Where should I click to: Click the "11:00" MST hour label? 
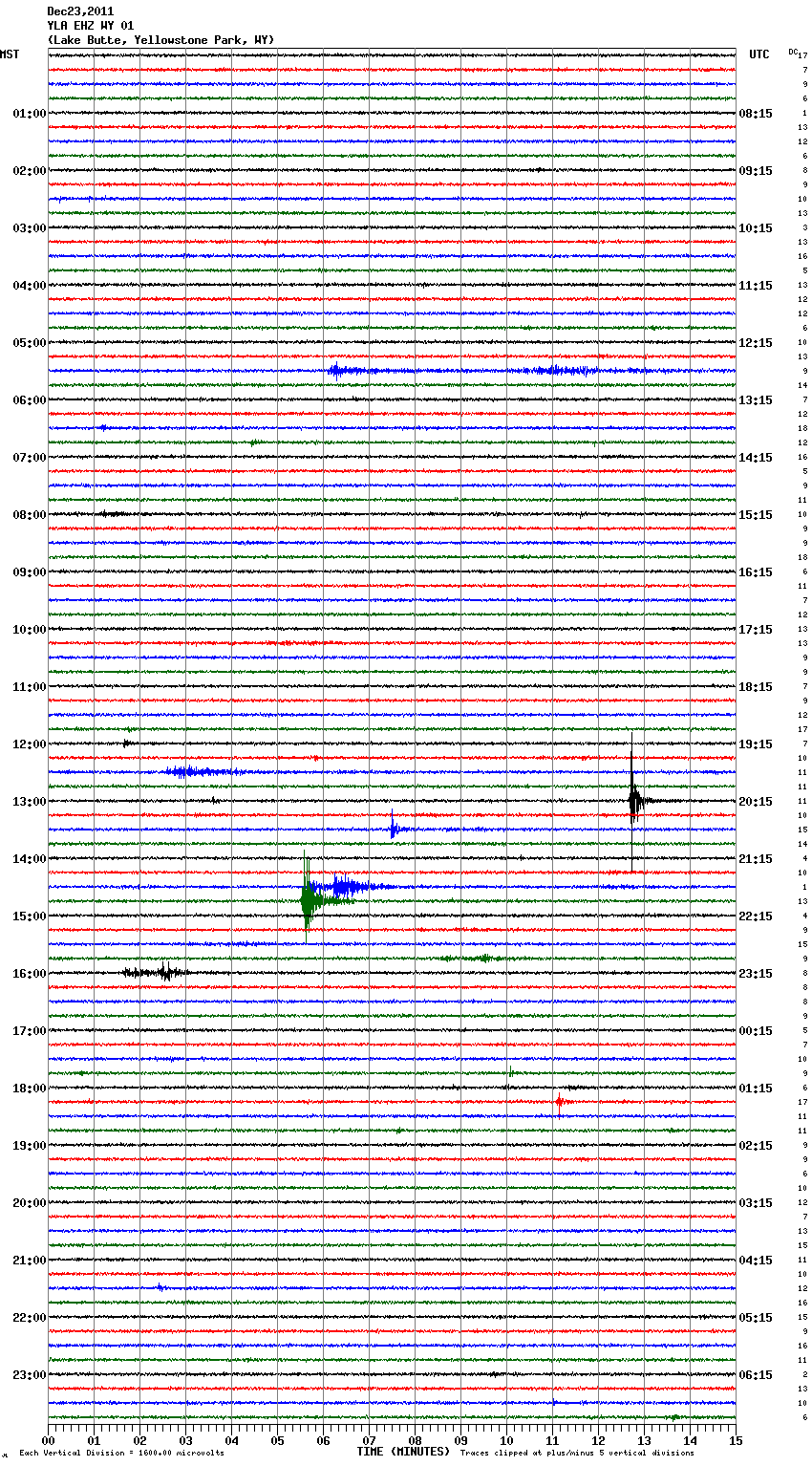pyautogui.click(x=30, y=687)
